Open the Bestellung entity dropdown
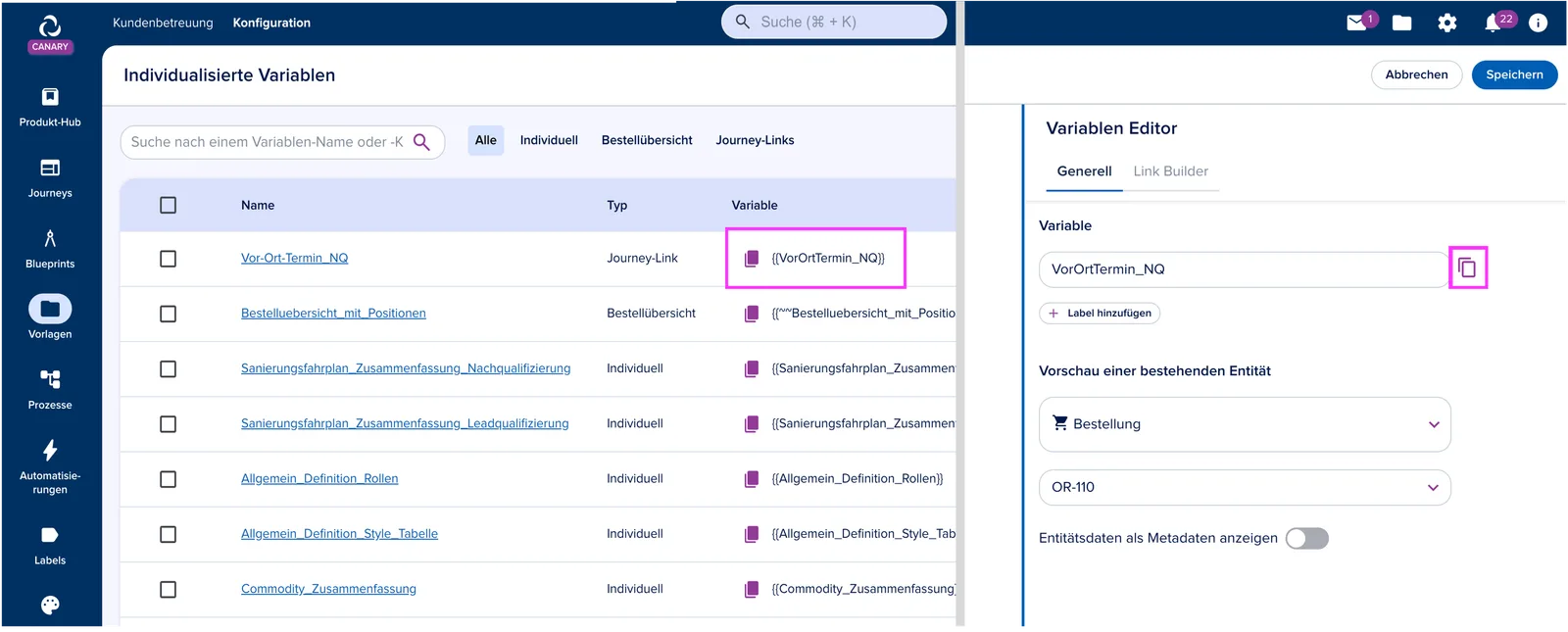Viewport: 1568px width, 632px height. coord(1245,424)
